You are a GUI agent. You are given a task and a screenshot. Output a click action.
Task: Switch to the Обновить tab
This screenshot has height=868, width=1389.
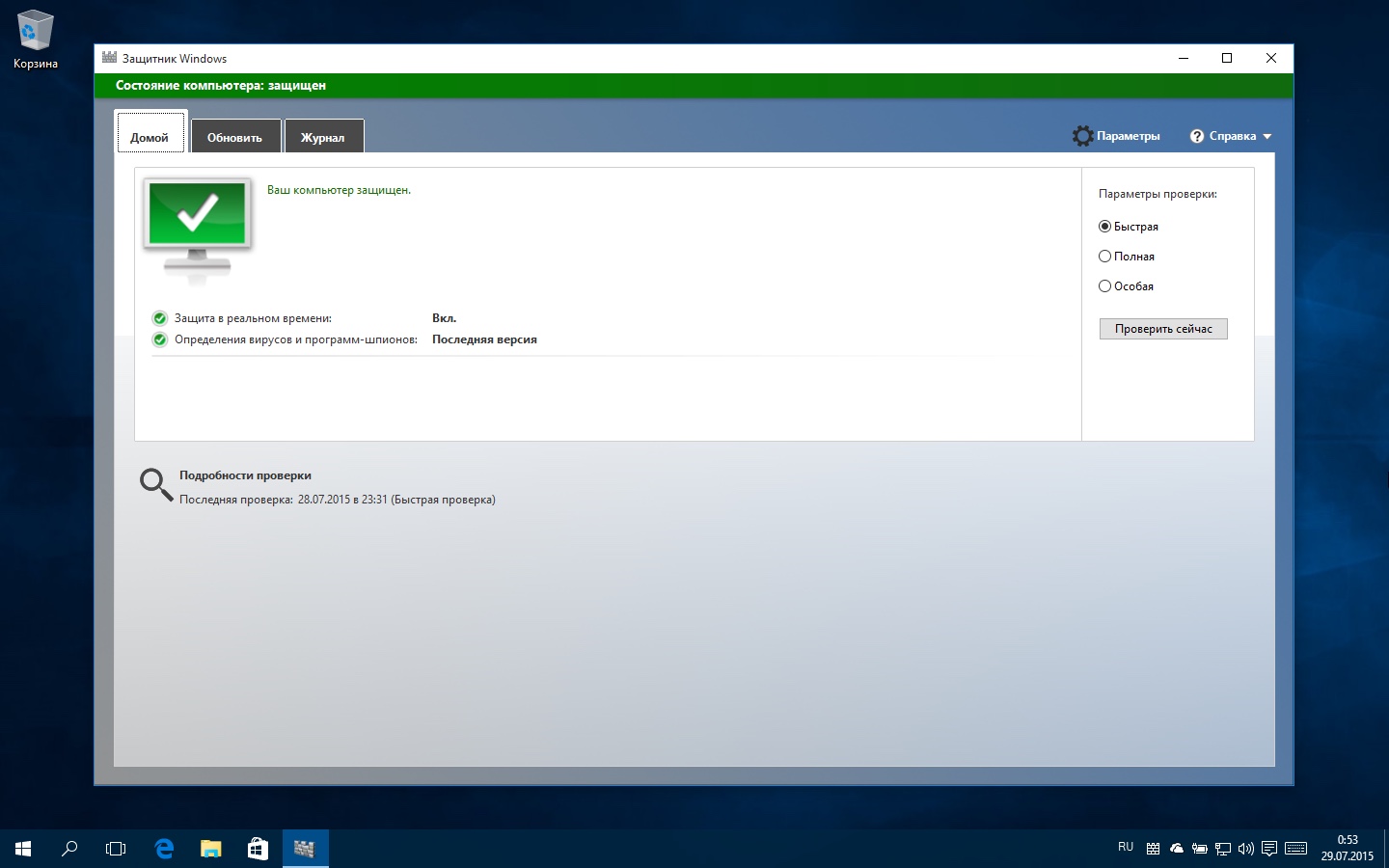pos(234,137)
